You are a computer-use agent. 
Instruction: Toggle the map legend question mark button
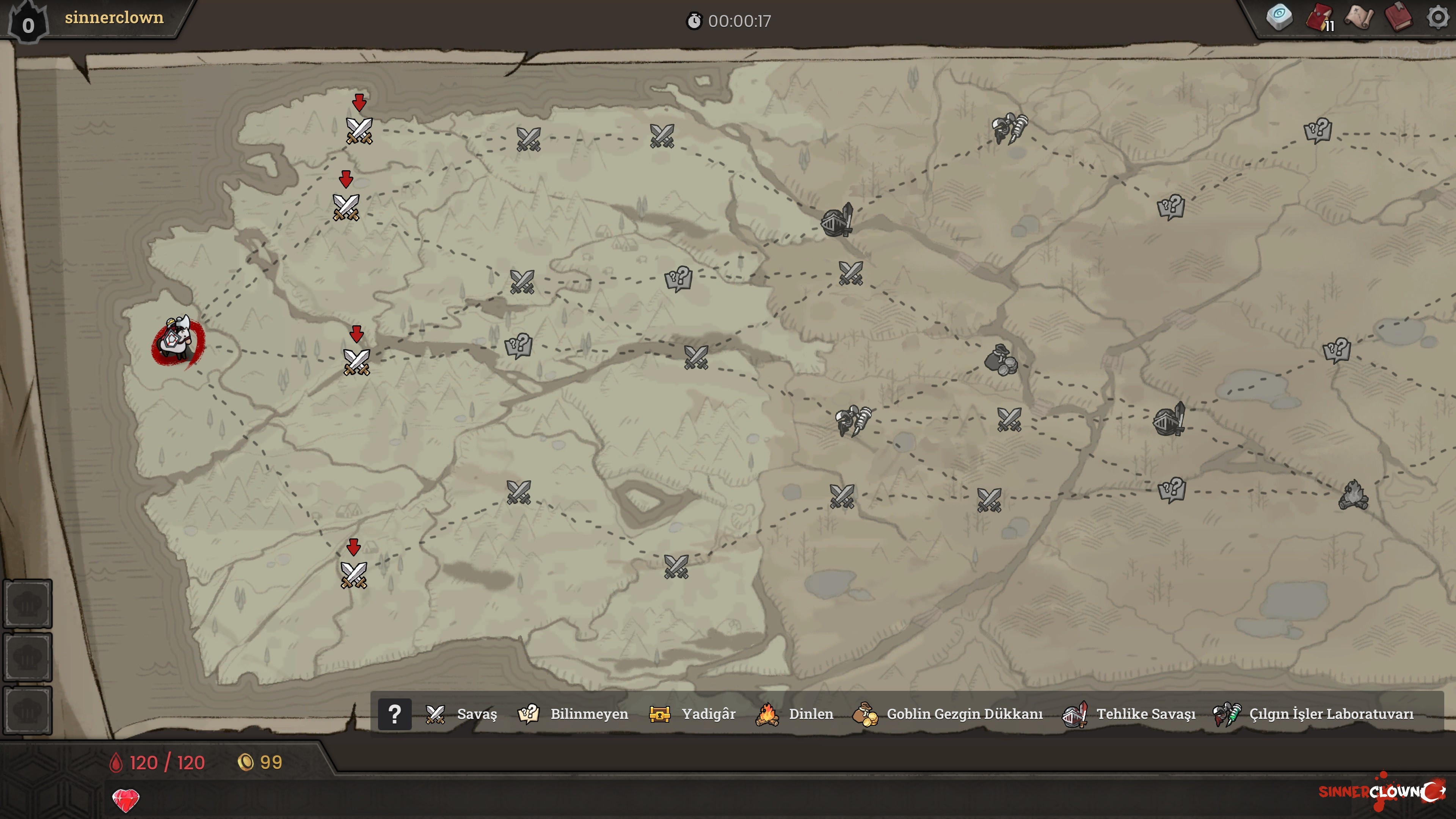pyautogui.click(x=394, y=714)
